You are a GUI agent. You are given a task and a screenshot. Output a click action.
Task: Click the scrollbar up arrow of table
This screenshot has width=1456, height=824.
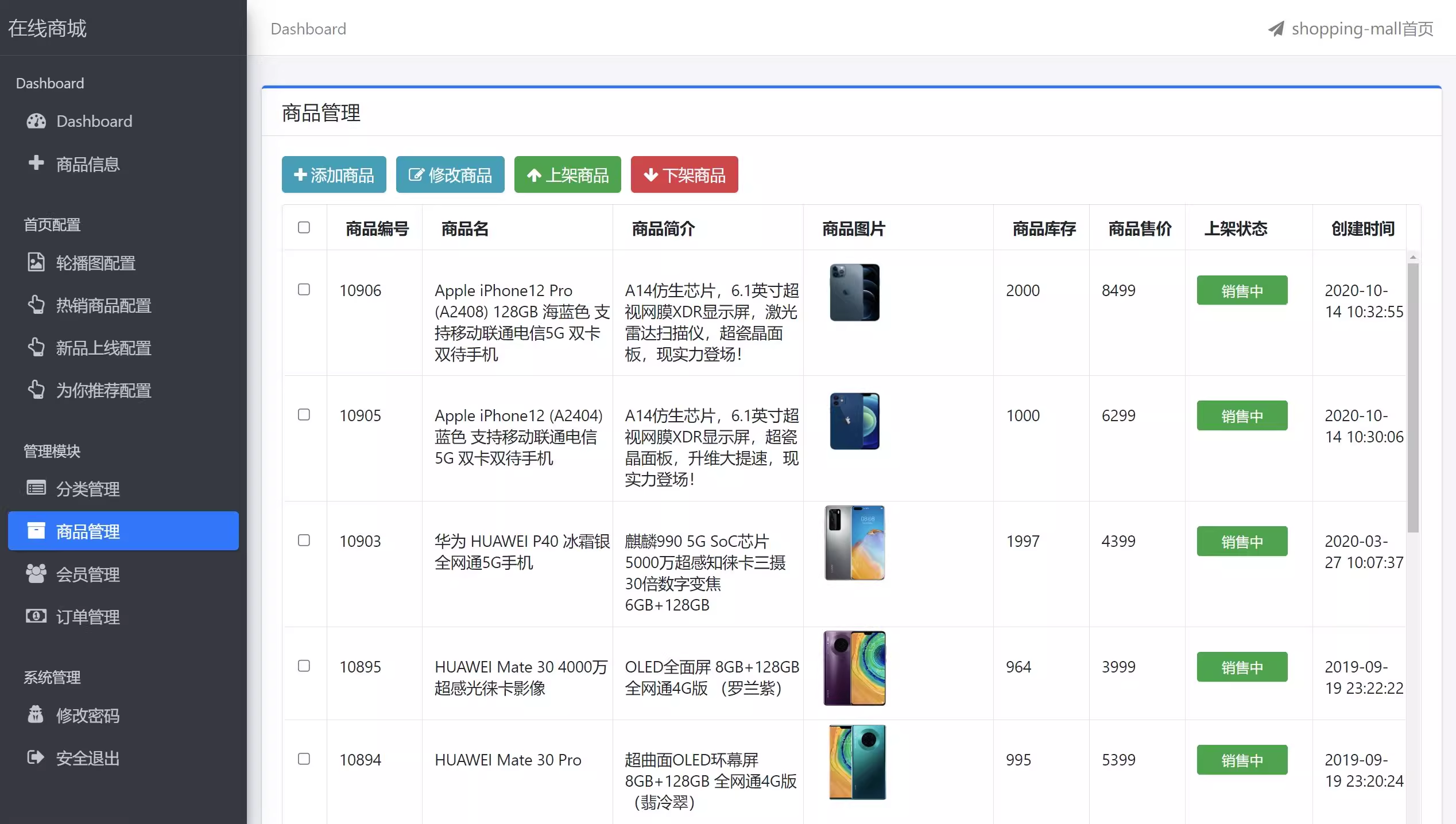[1413, 256]
